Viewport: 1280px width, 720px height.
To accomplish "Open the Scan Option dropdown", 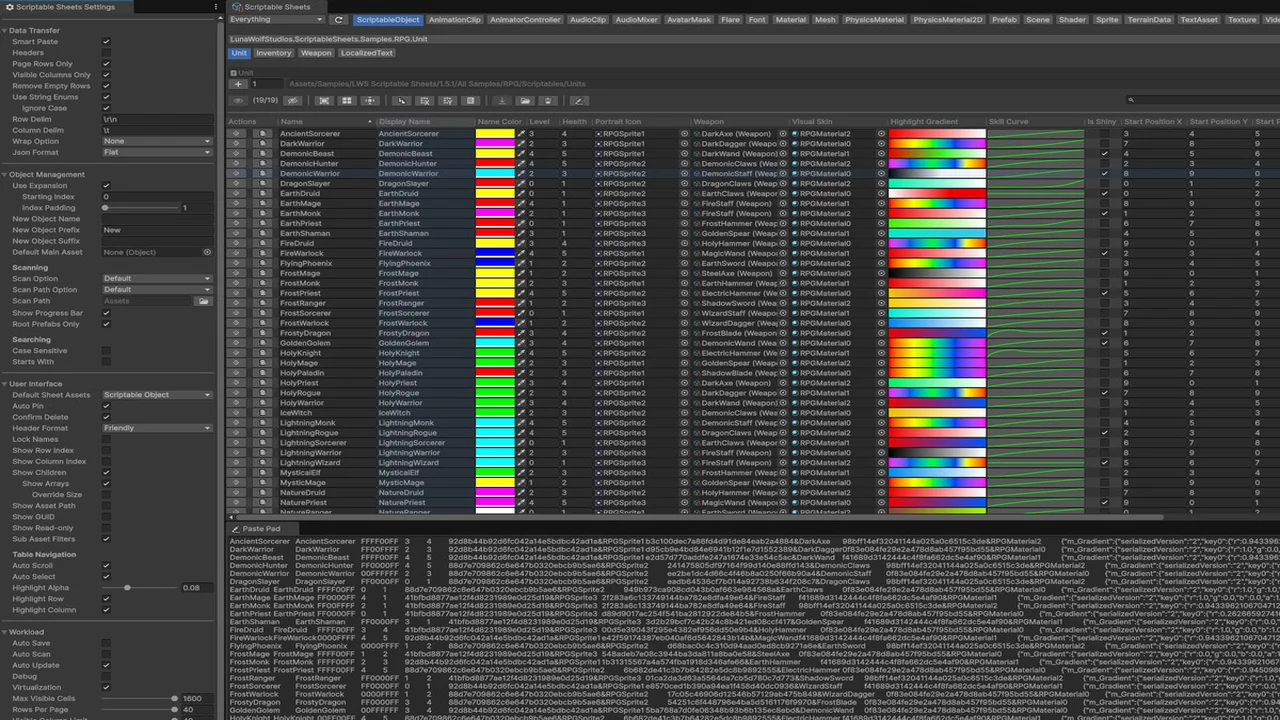I will (157, 279).
